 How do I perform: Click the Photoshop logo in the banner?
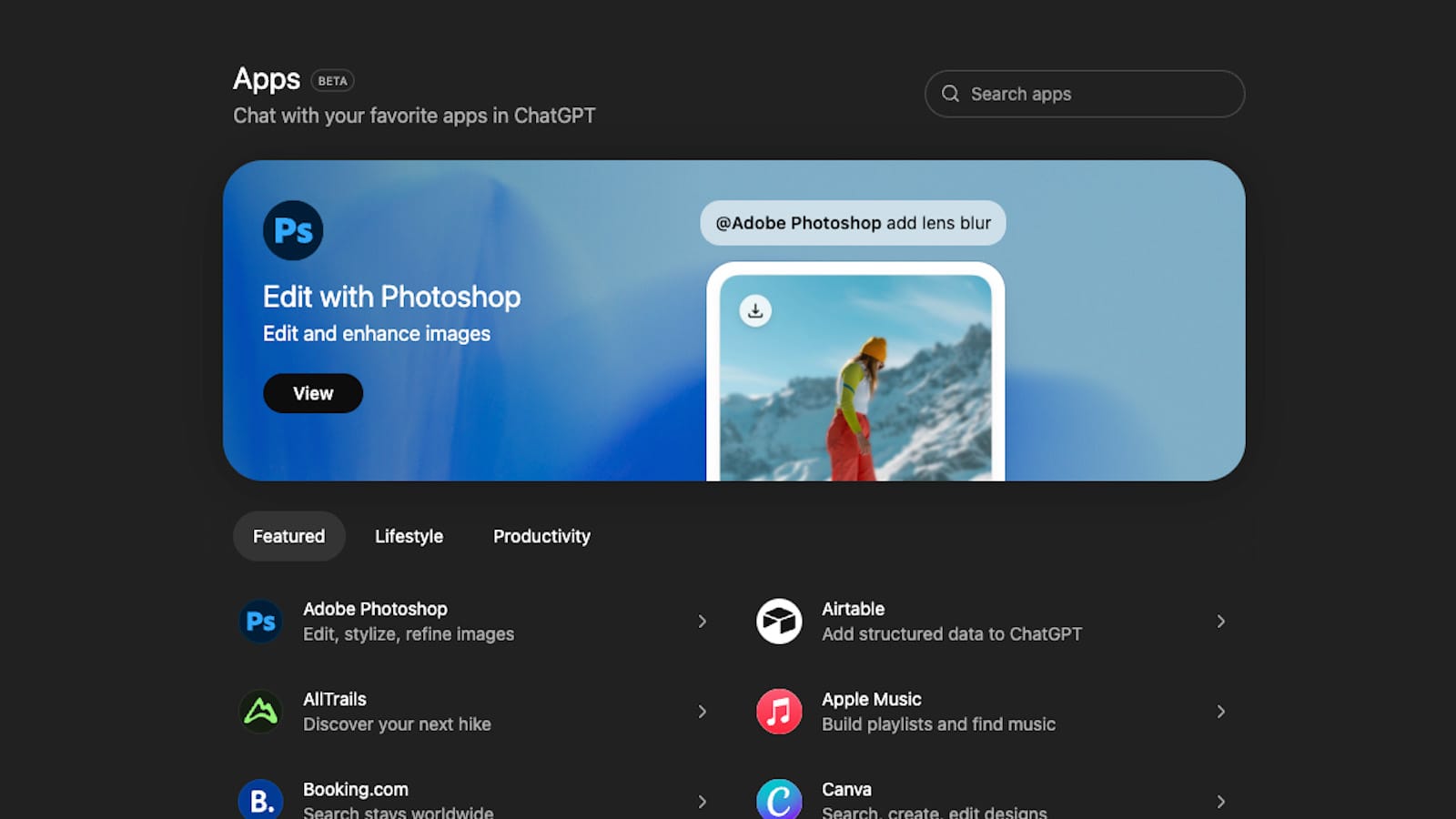coord(292,230)
